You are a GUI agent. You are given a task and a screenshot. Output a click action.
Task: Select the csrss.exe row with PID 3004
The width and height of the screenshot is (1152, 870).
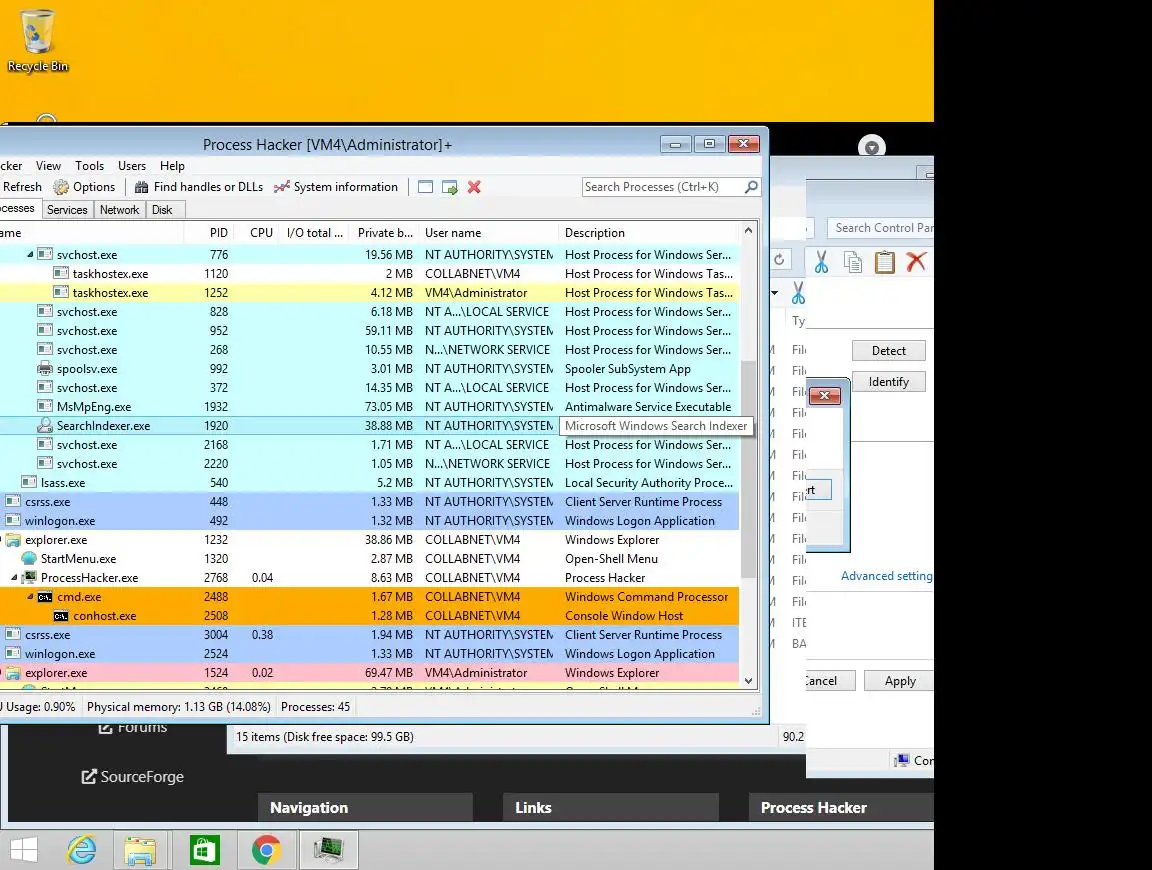pyautogui.click(x=370, y=635)
